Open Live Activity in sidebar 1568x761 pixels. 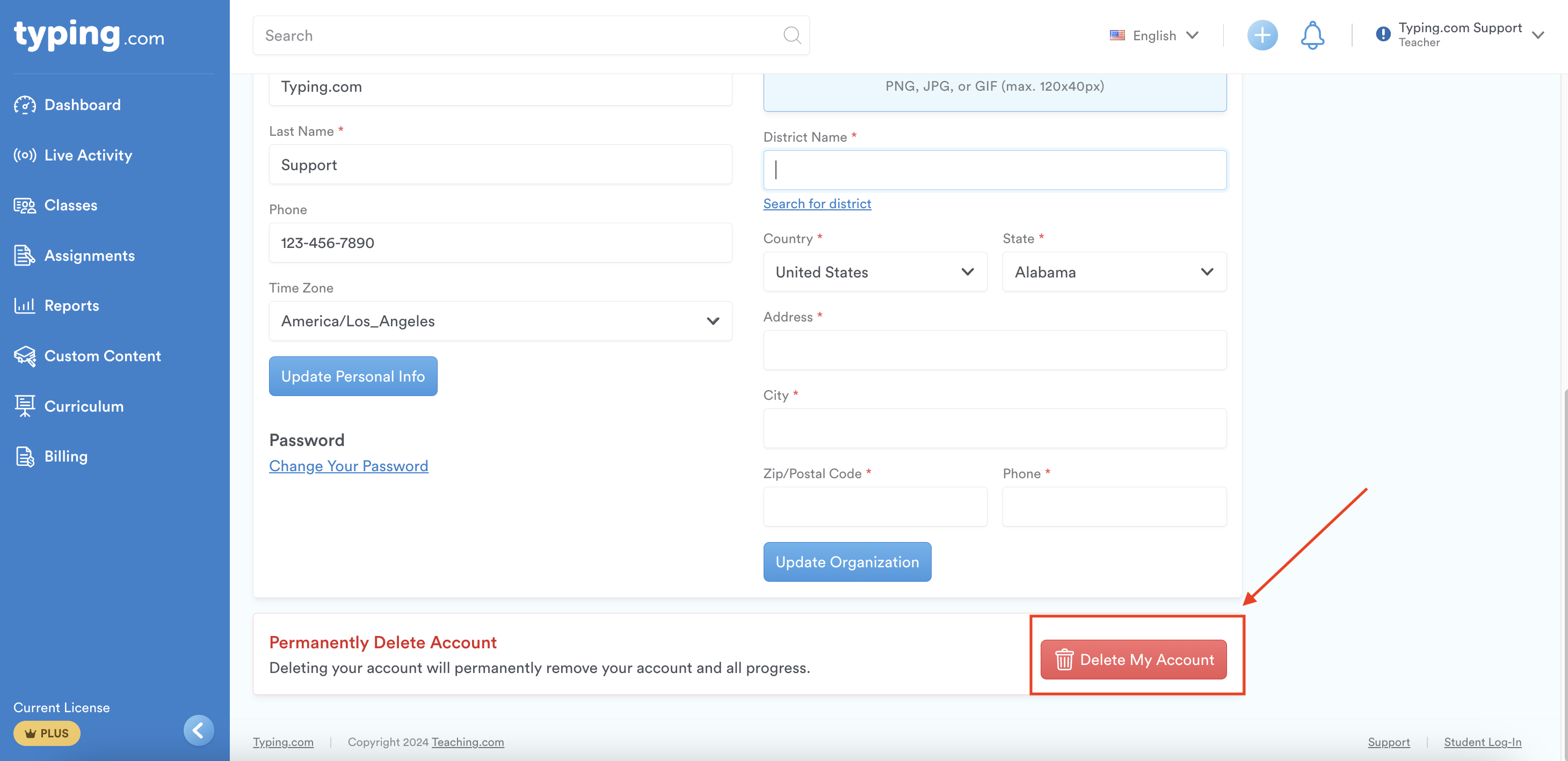click(88, 155)
